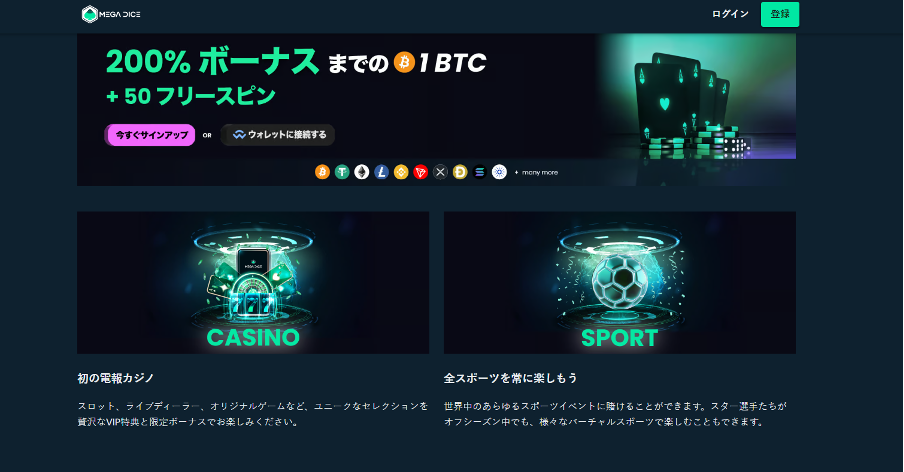Click the 全スポーツを常に楽しもう heading

click(x=510, y=378)
